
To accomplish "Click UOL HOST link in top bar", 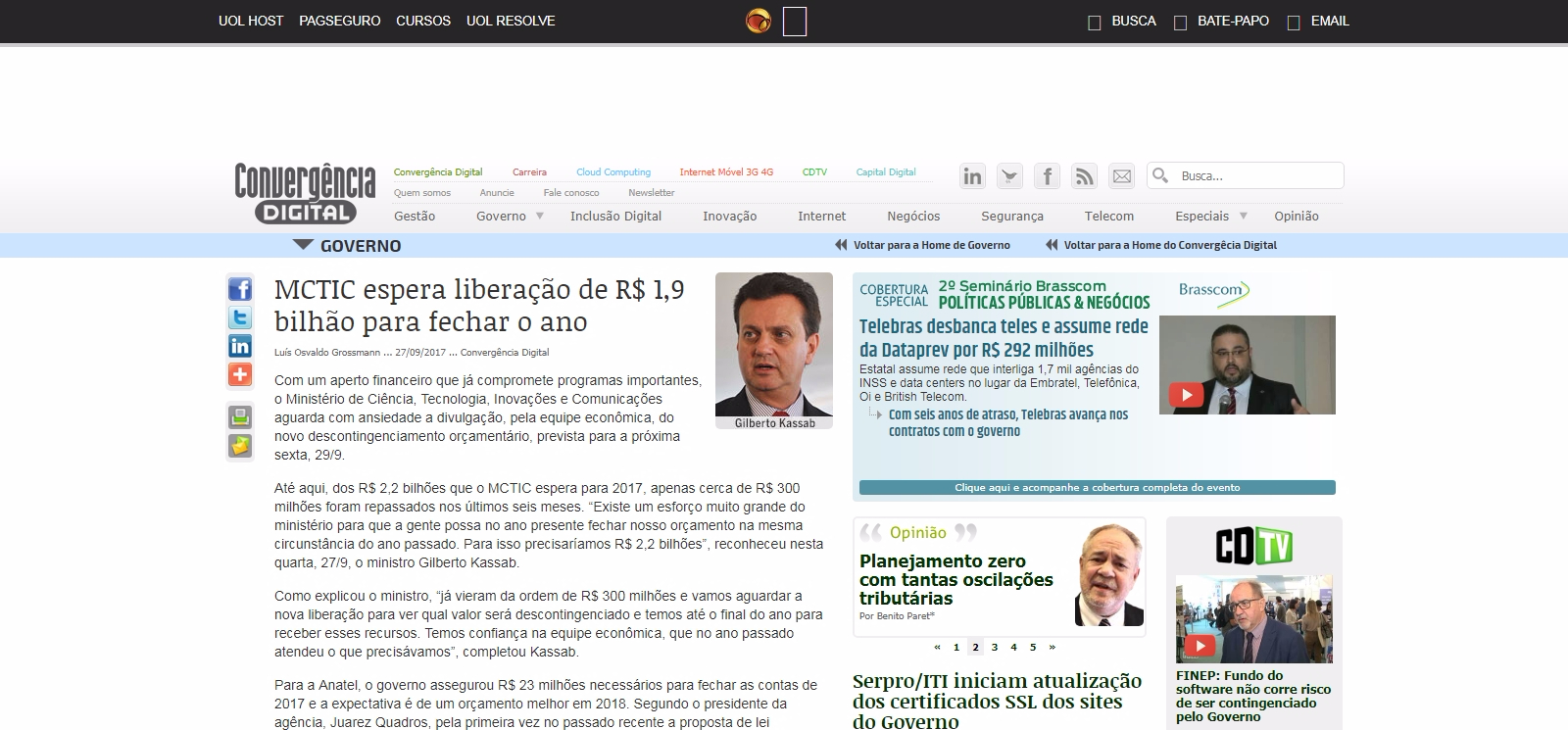I will (251, 21).
